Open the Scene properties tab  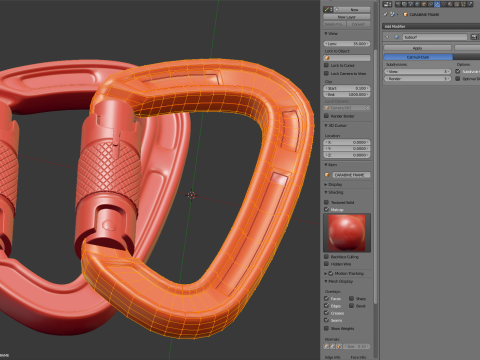(x=411, y=4)
